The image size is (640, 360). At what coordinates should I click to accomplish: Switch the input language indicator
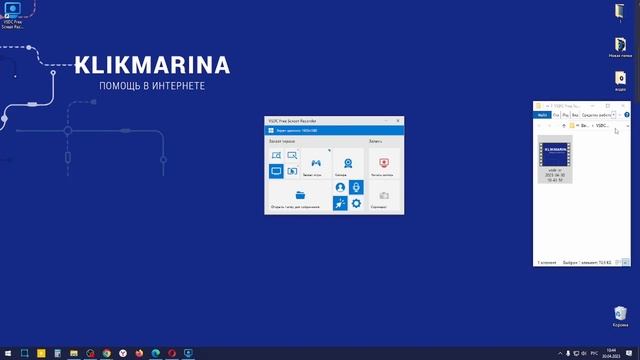pyautogui.click(x=594, y=353)
